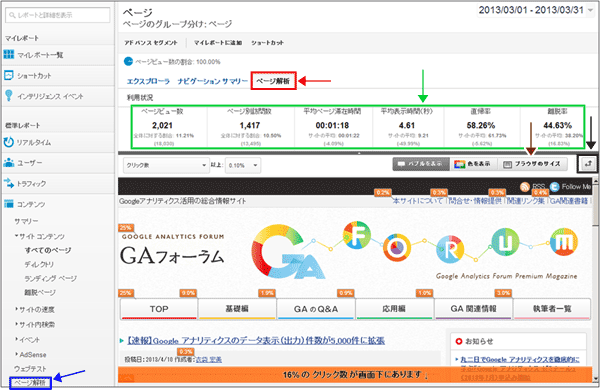This screenshot has width=600, height=390.
Task: Click the Realtime clock icon
Action: [x=8, y=142]
